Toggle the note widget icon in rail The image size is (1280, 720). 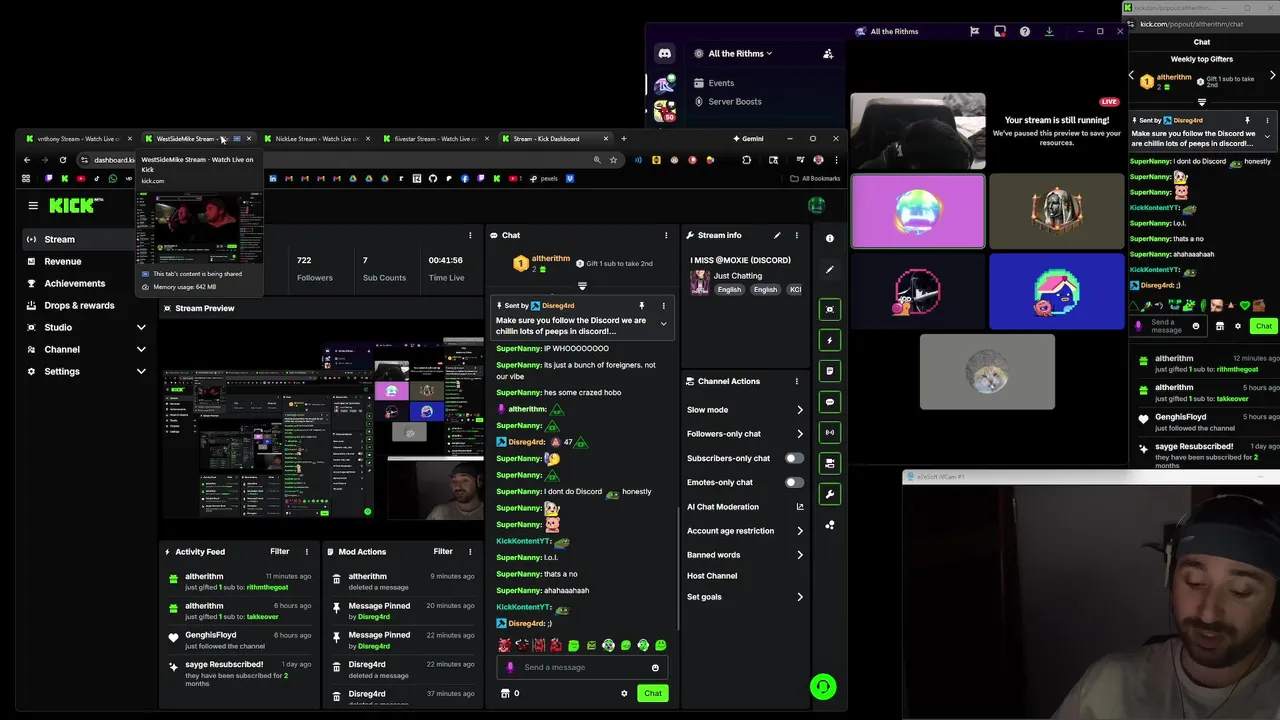pos(829,371)
